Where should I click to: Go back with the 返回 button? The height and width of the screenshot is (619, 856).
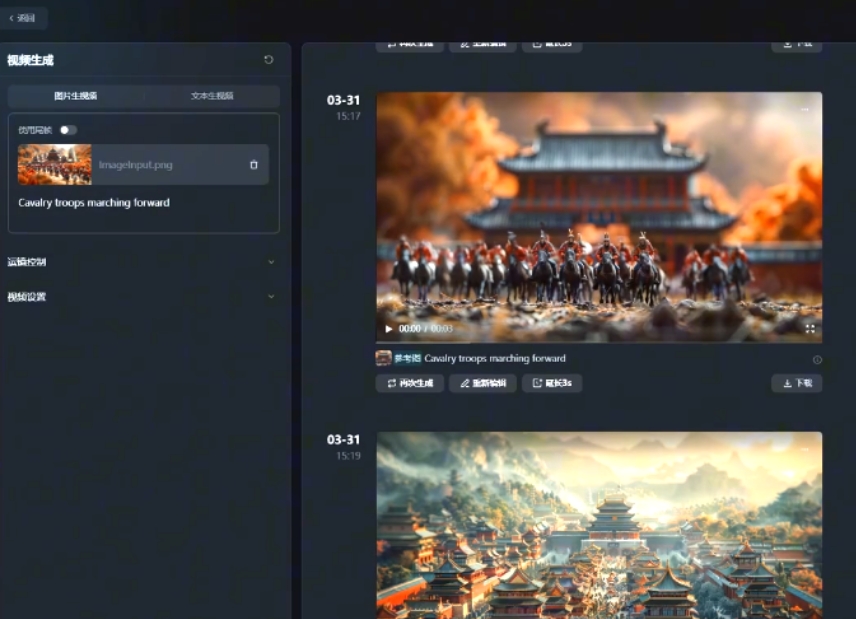coord(23,18)
